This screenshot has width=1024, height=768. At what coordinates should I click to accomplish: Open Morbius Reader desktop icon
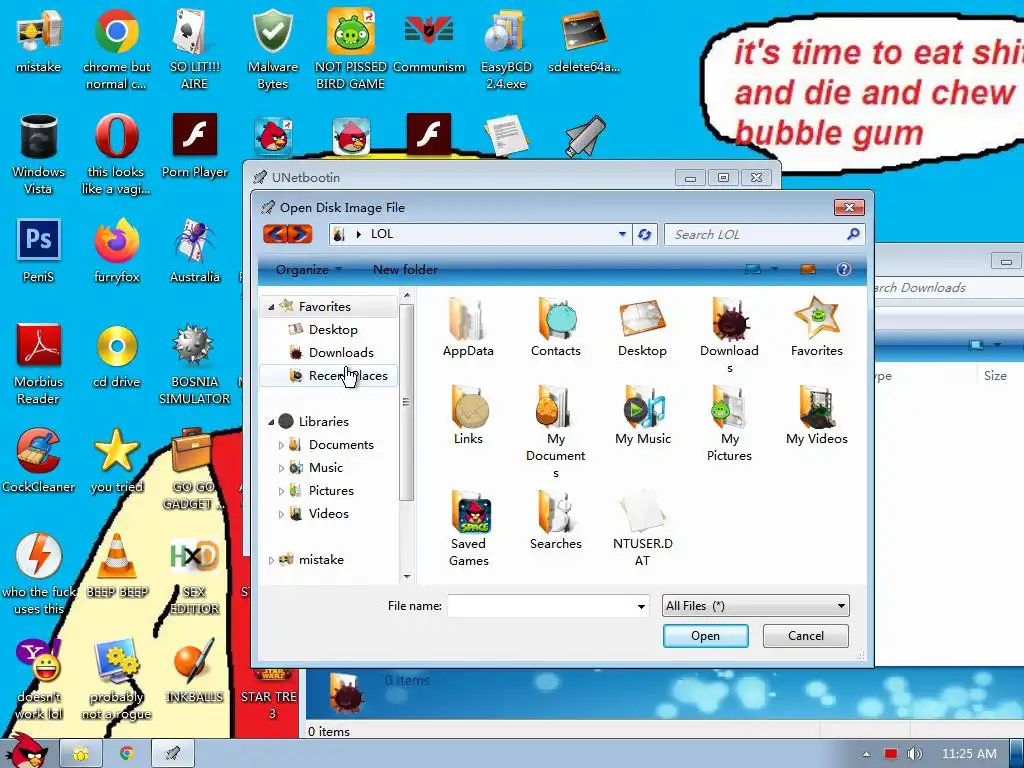click(x=39, y=364)
